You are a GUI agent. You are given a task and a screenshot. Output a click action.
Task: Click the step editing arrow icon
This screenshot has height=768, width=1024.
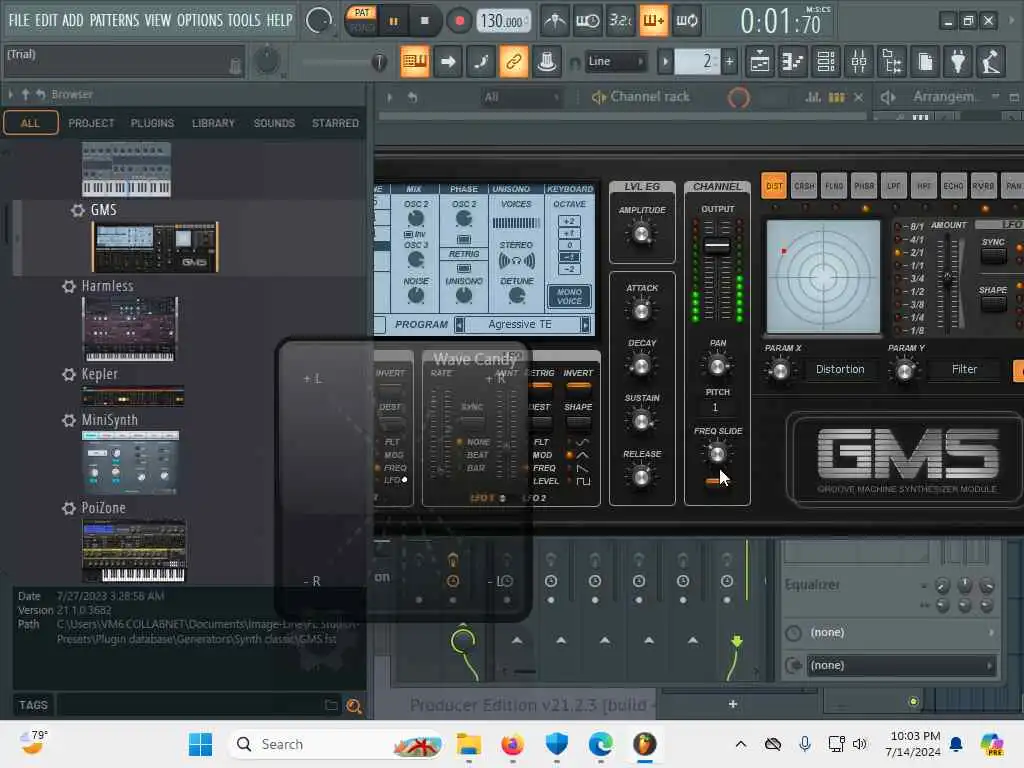448,62
